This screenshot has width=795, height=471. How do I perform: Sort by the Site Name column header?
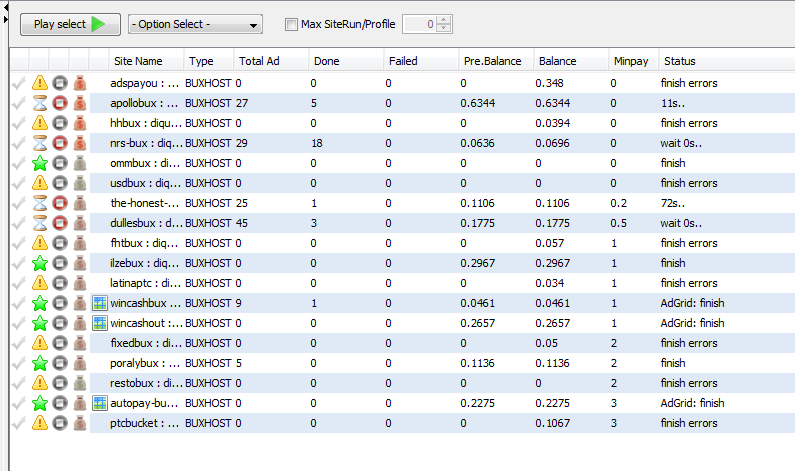[138, 61]
